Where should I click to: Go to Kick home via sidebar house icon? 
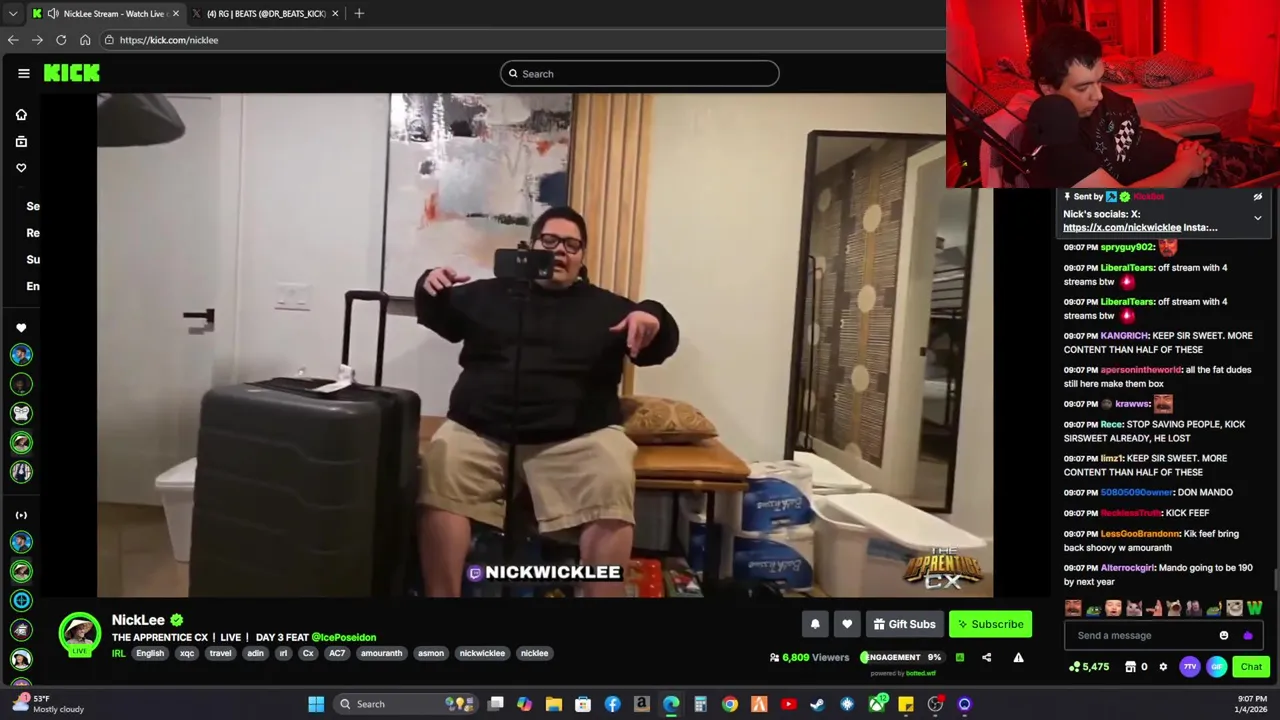point(21,115)
